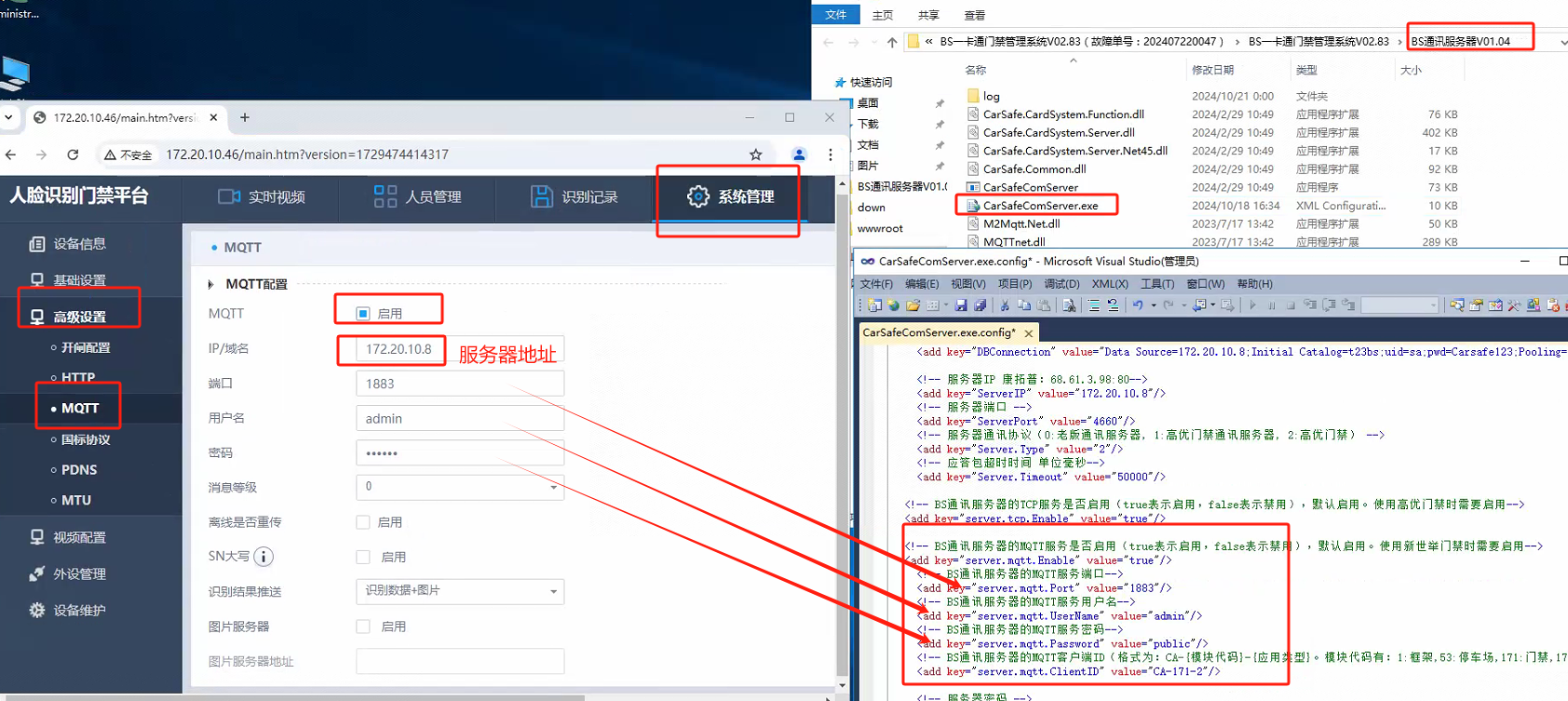The height and width of the screenshot is (701, 1568).
Task: Reload the browser page
Action: tap(73, 155)
